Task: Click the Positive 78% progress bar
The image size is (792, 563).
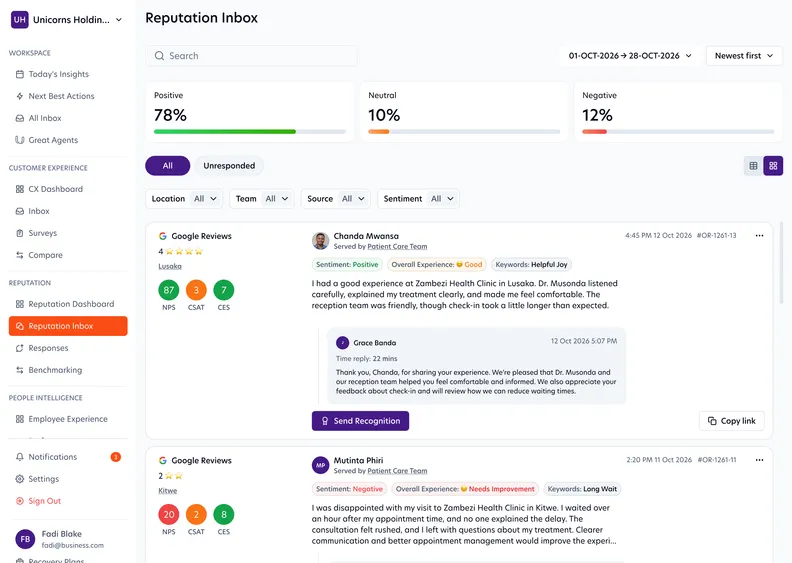Action: (250, 132)
